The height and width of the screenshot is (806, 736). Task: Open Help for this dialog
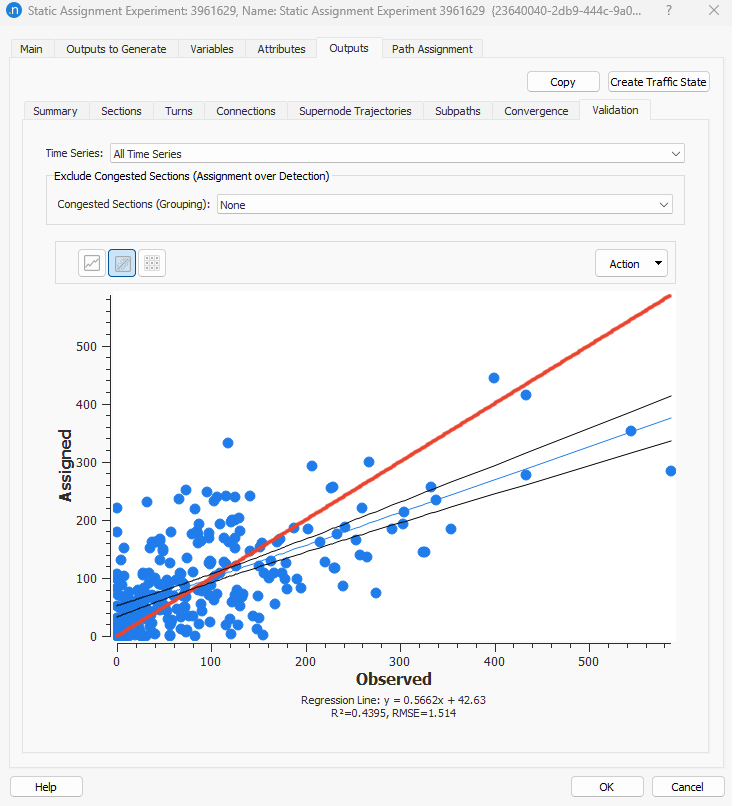tap(46, 787)
